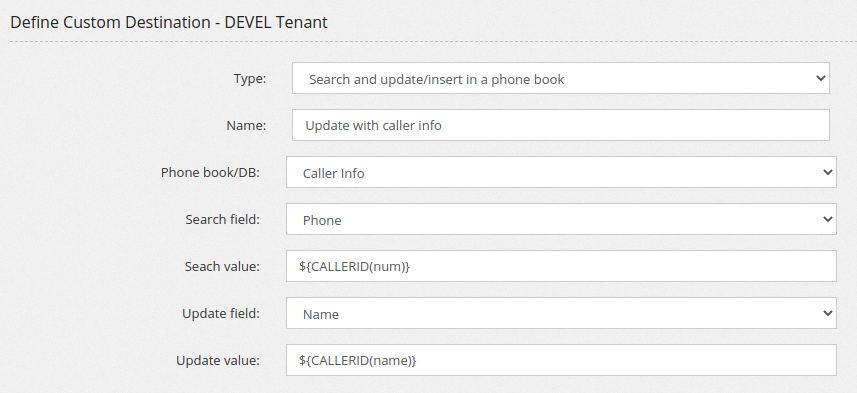
Task: Click the 'Define Custom Destination - DEVEL Tenant' heading
Action: [x=169, y=22]
